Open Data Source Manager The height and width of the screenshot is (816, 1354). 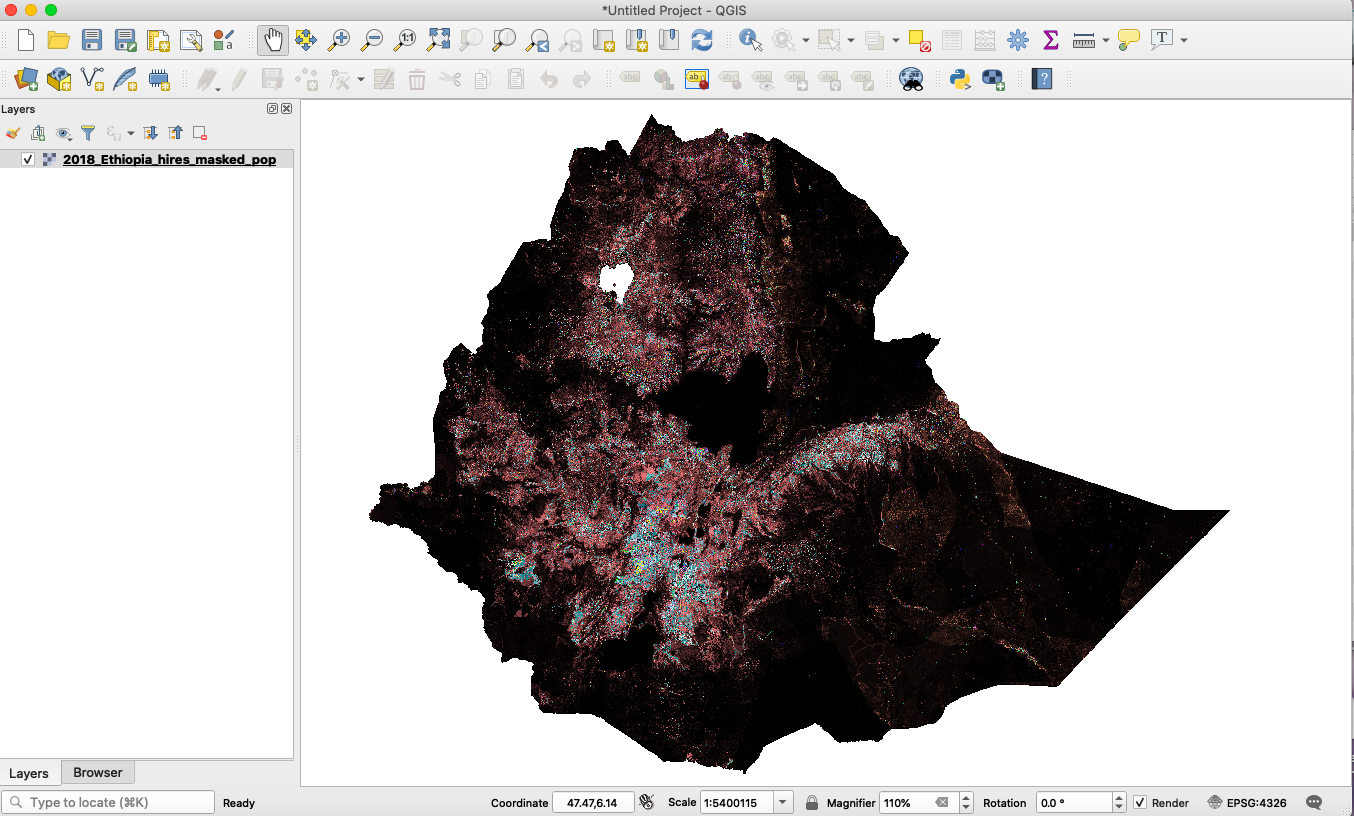pyautogui.click(x=26, y=79)
